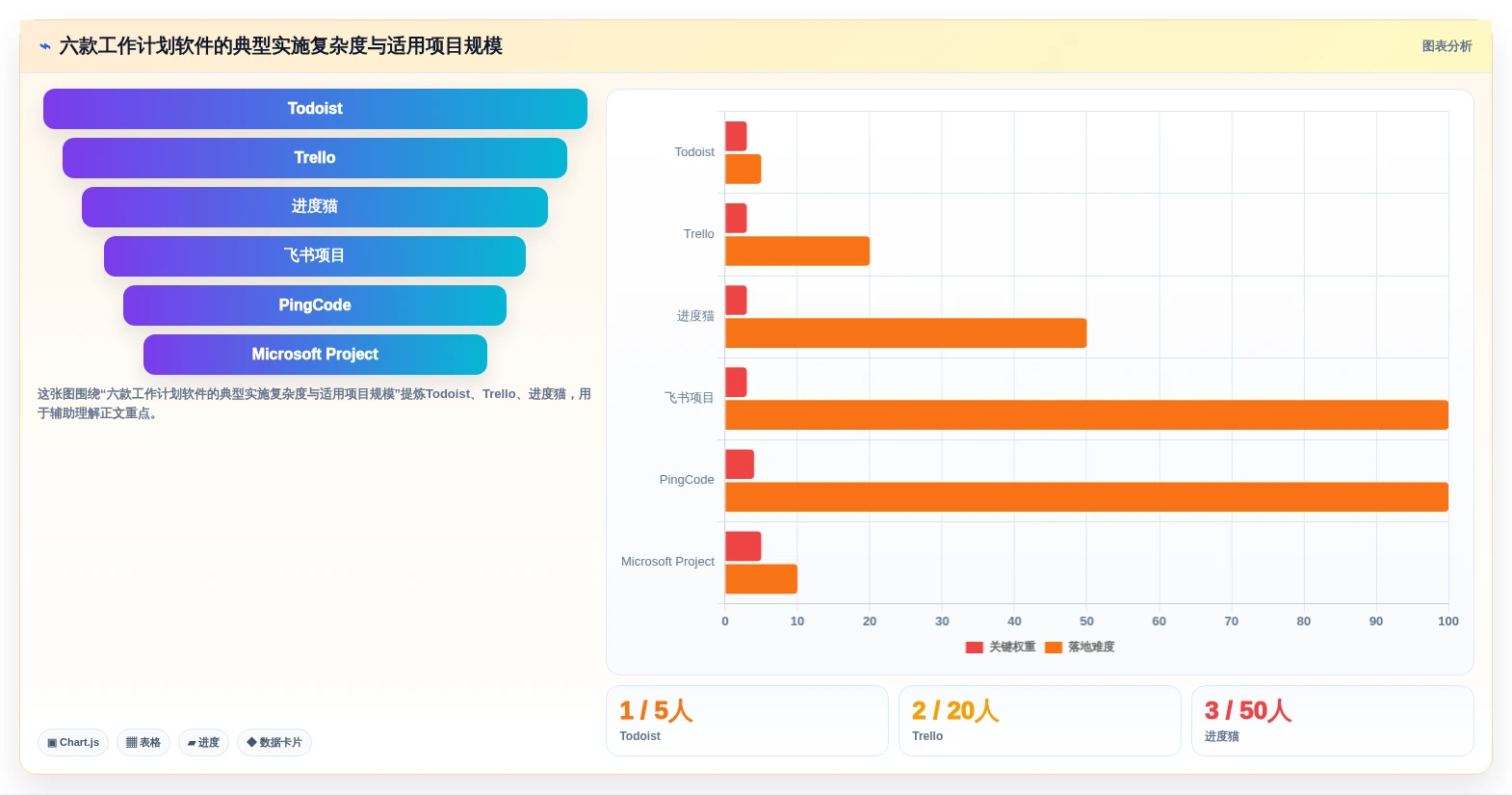Click the PingCode y-axis label
The image size is (1512, 795).
pyautogui.click(x=687, y=480)
